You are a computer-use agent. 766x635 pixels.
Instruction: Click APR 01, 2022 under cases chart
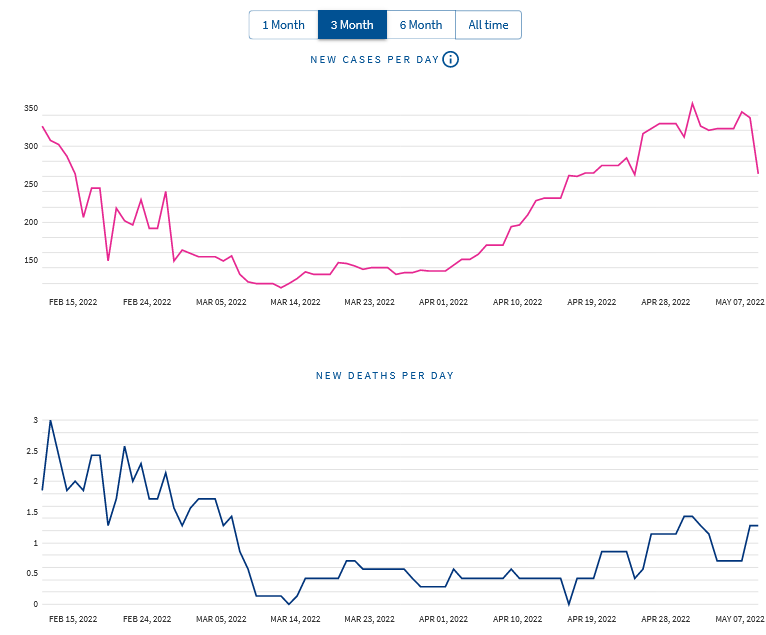pos(444,302)
